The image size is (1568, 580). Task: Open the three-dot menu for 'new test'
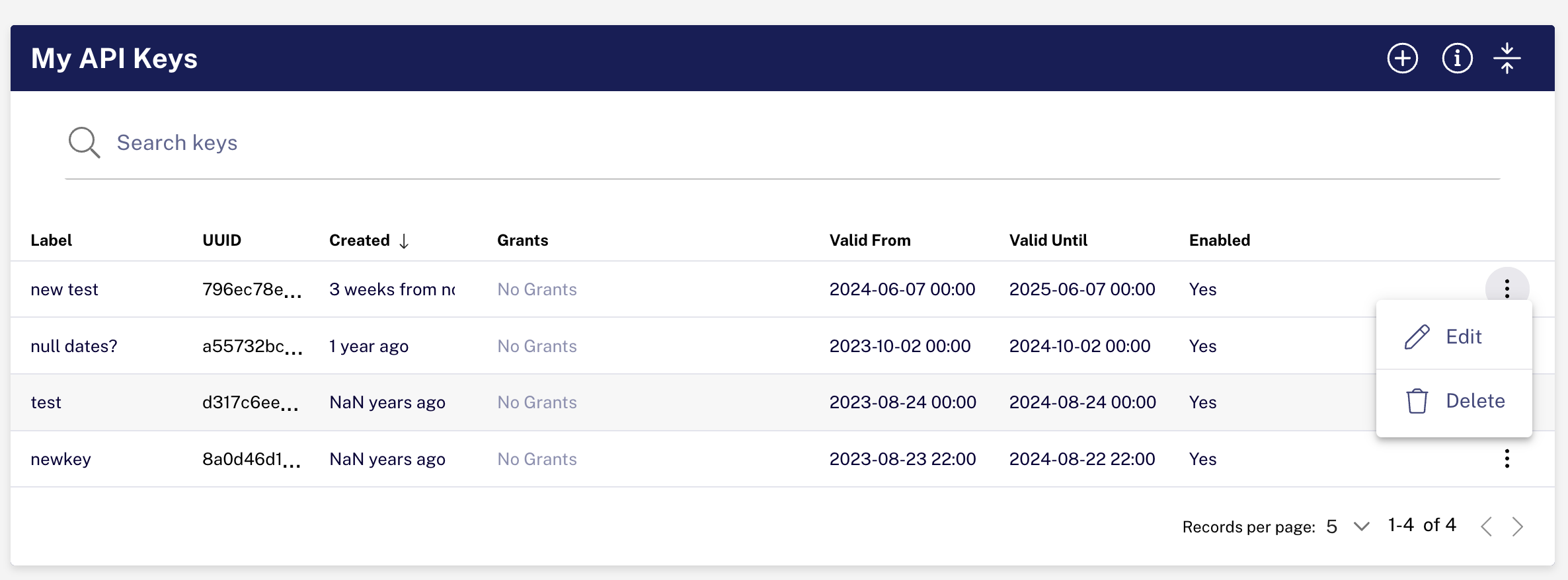tap(1507, 289)
